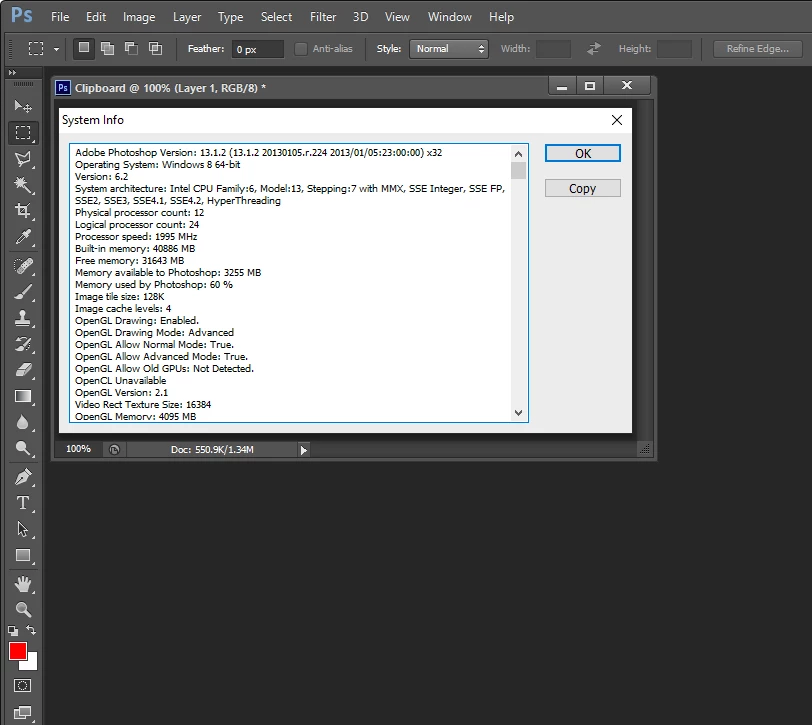
Task: Open the Style dropdown showing Normal
Action: (449, 49)
